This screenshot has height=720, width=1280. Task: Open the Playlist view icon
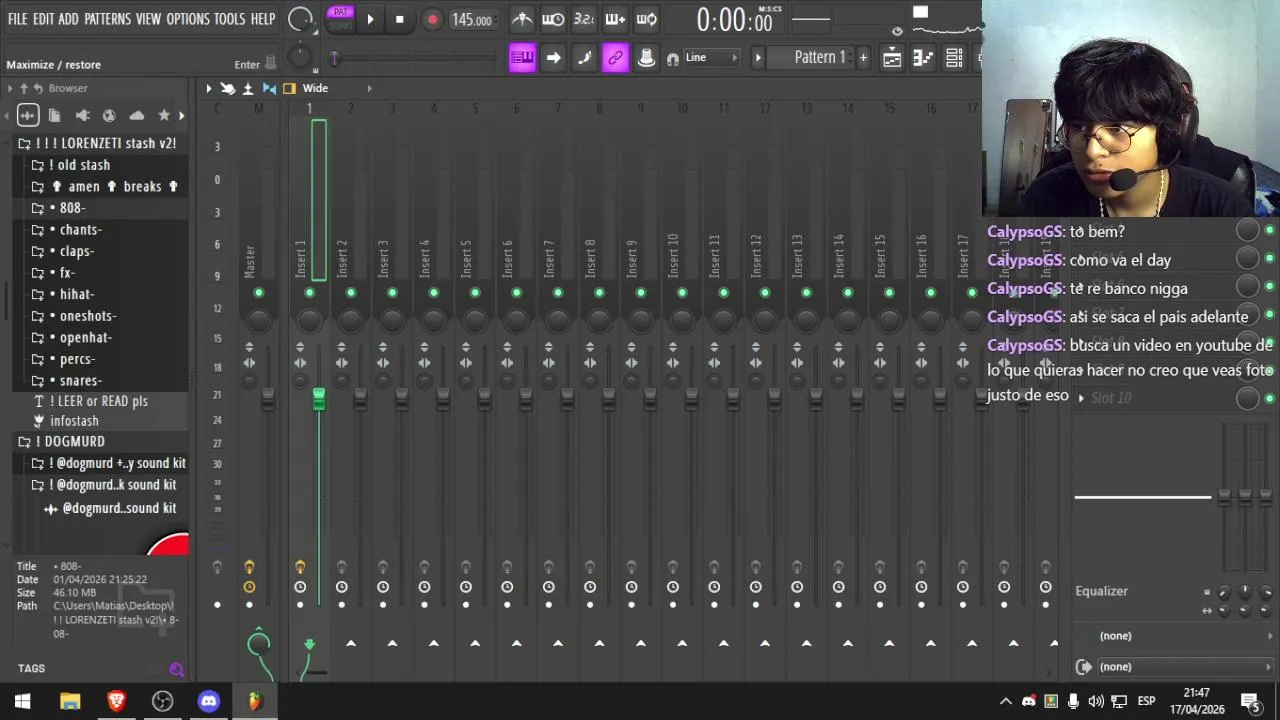point(891,58)
